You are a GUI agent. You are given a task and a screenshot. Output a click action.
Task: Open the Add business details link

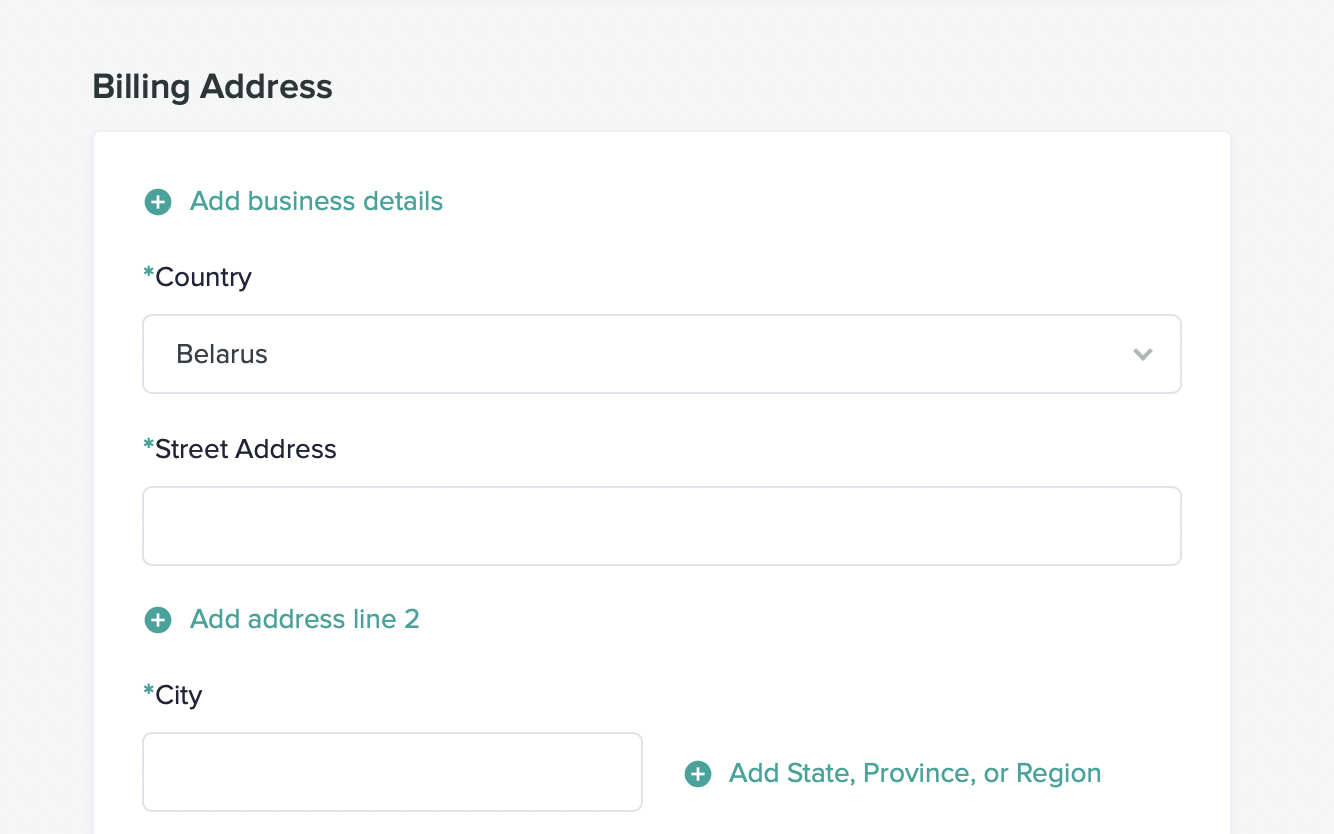click(x=316, y=202)
